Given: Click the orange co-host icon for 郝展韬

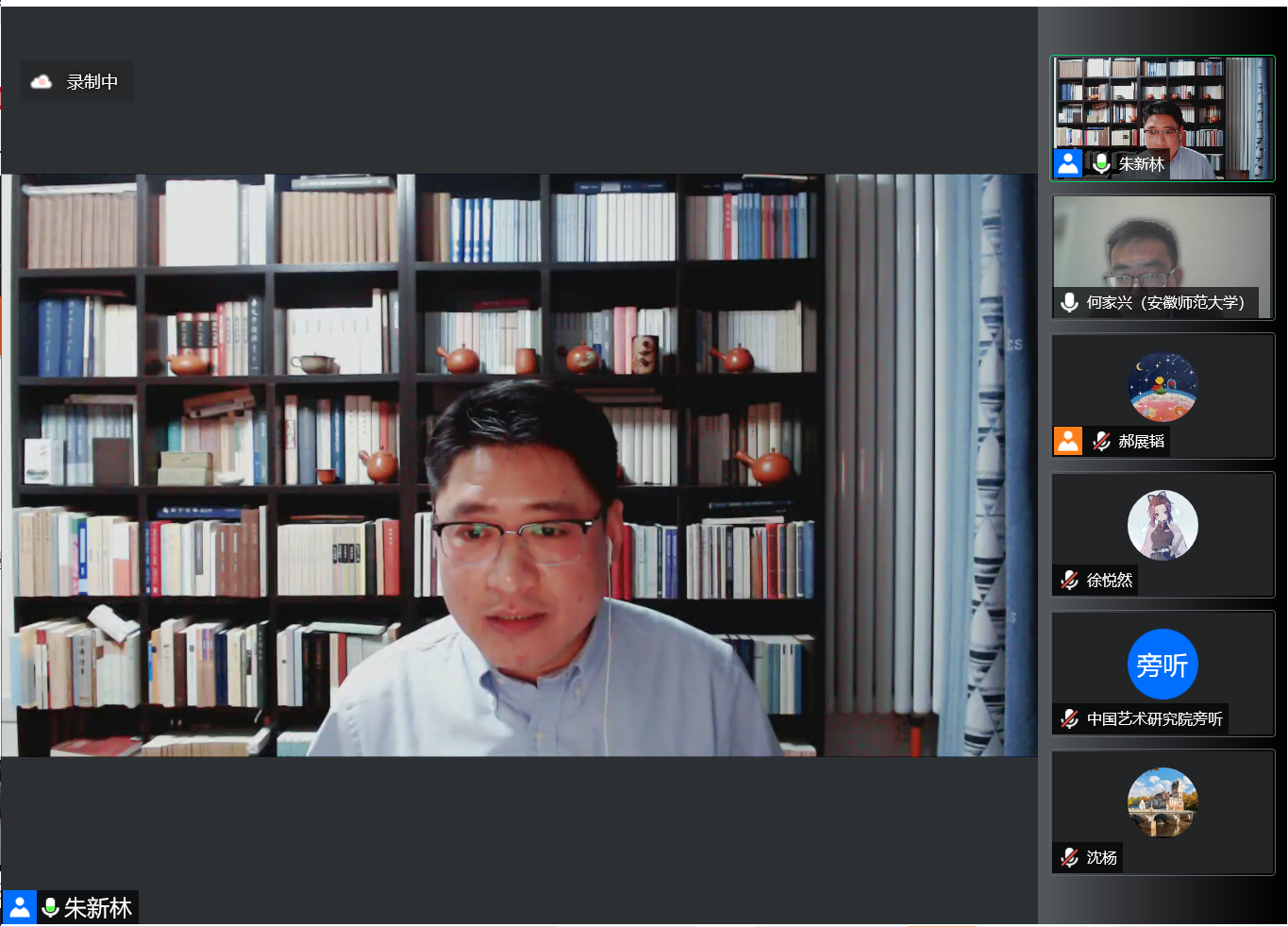Looking at the screenshot, I should pos(1068,441).
